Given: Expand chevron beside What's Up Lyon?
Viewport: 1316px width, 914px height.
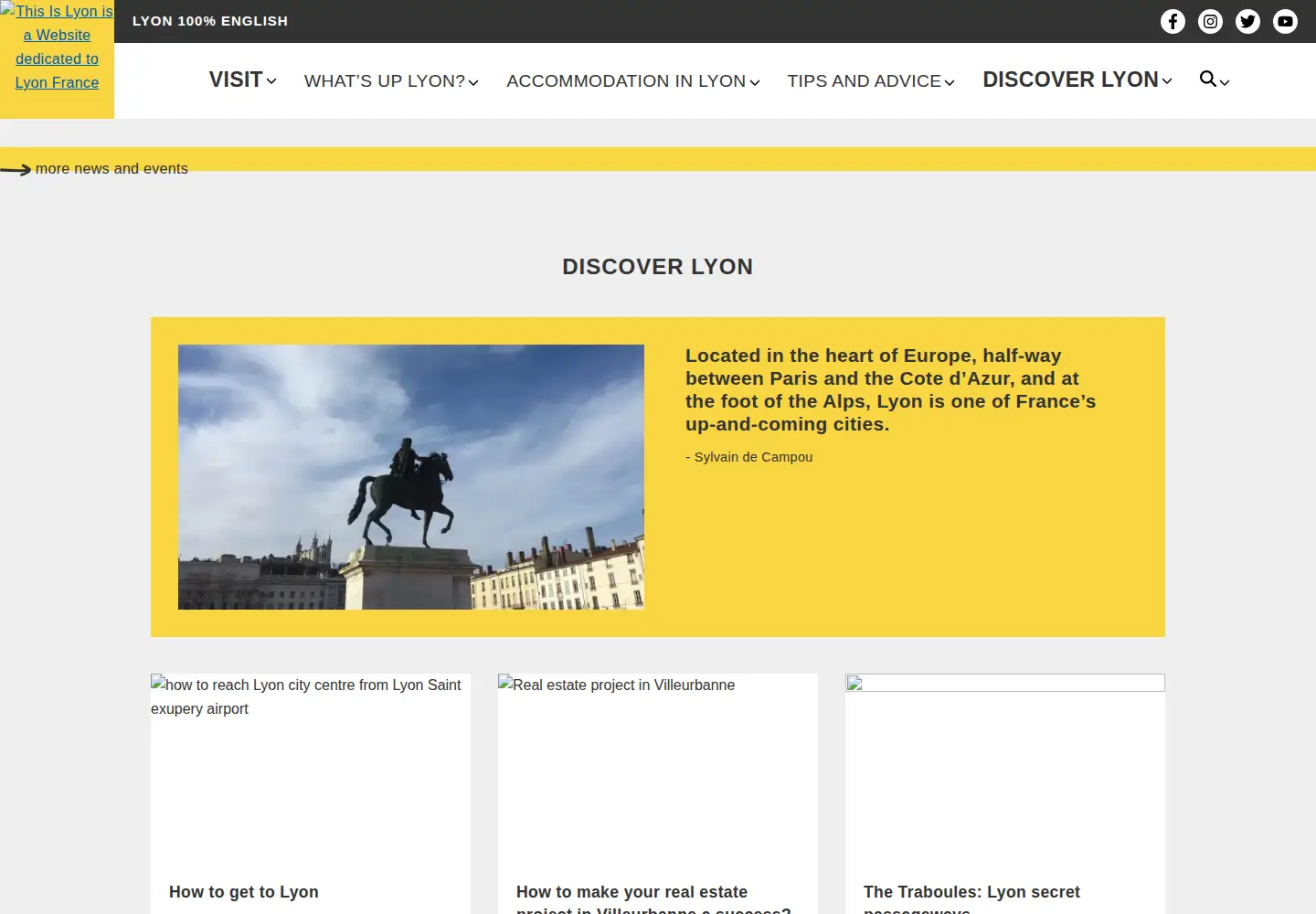Looking at the screenshot, I should [473, 83].
